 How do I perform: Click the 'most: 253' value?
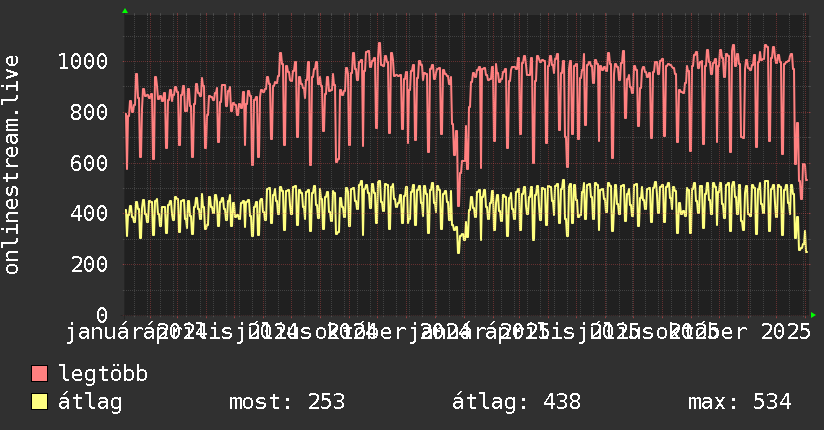287,402
